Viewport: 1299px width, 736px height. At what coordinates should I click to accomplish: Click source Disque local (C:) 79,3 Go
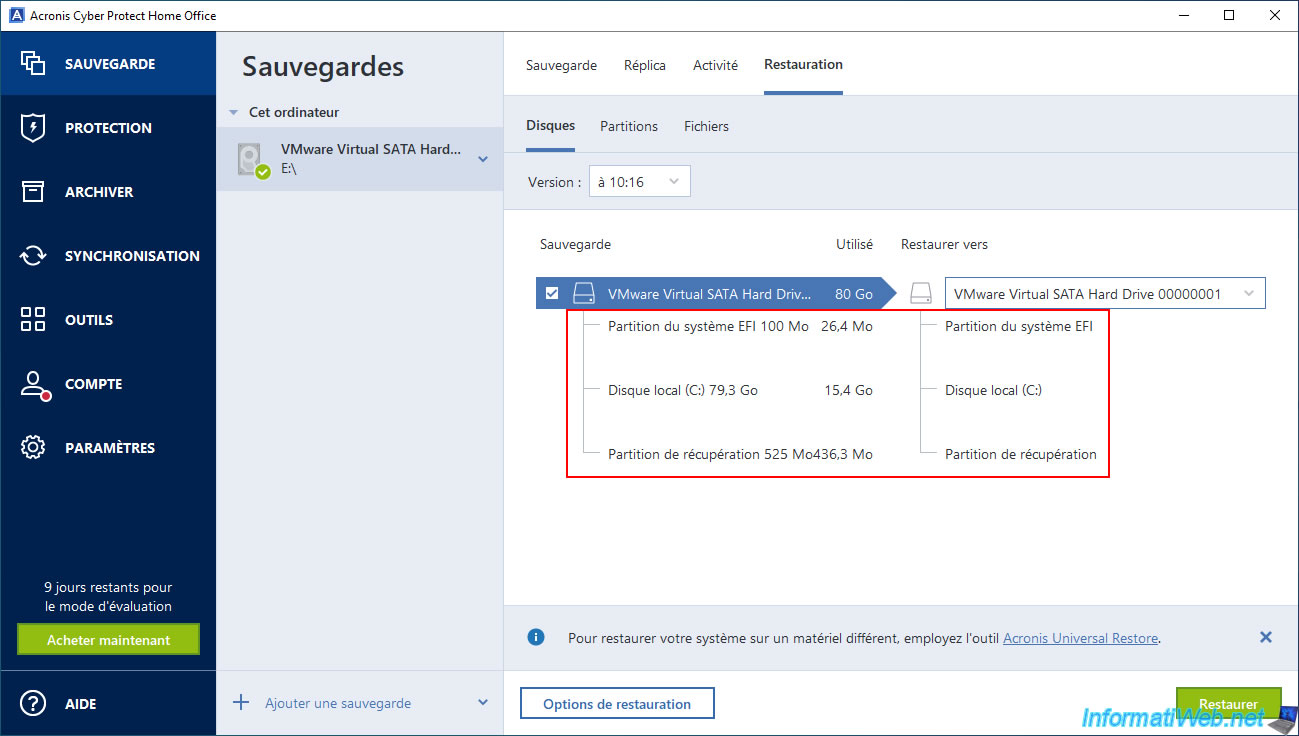pos(683,390)
